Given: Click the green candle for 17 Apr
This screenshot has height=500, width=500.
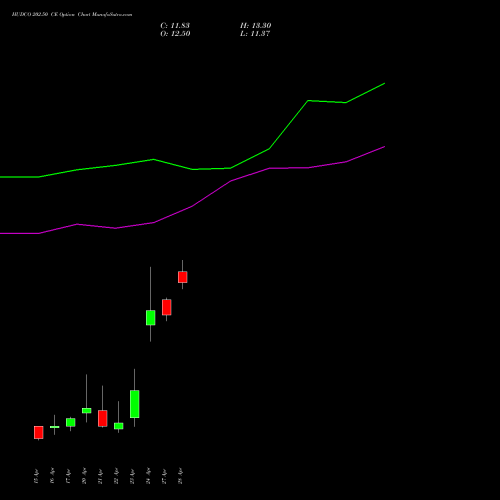Looking at the screenshot, I should [x=71, y=422].
